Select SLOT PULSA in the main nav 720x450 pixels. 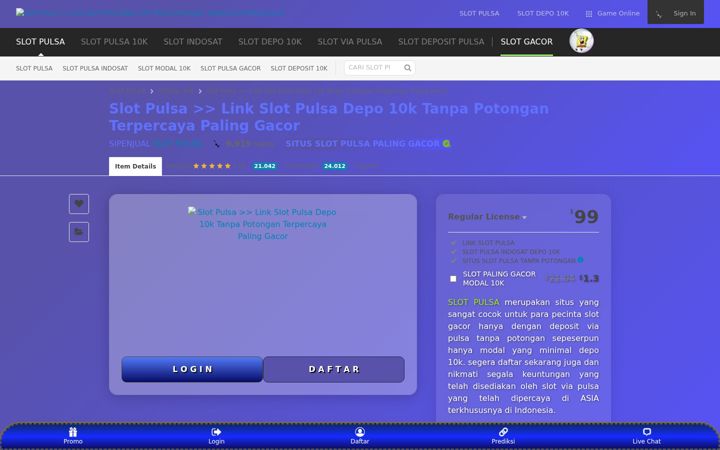click(x=40, y=42)
